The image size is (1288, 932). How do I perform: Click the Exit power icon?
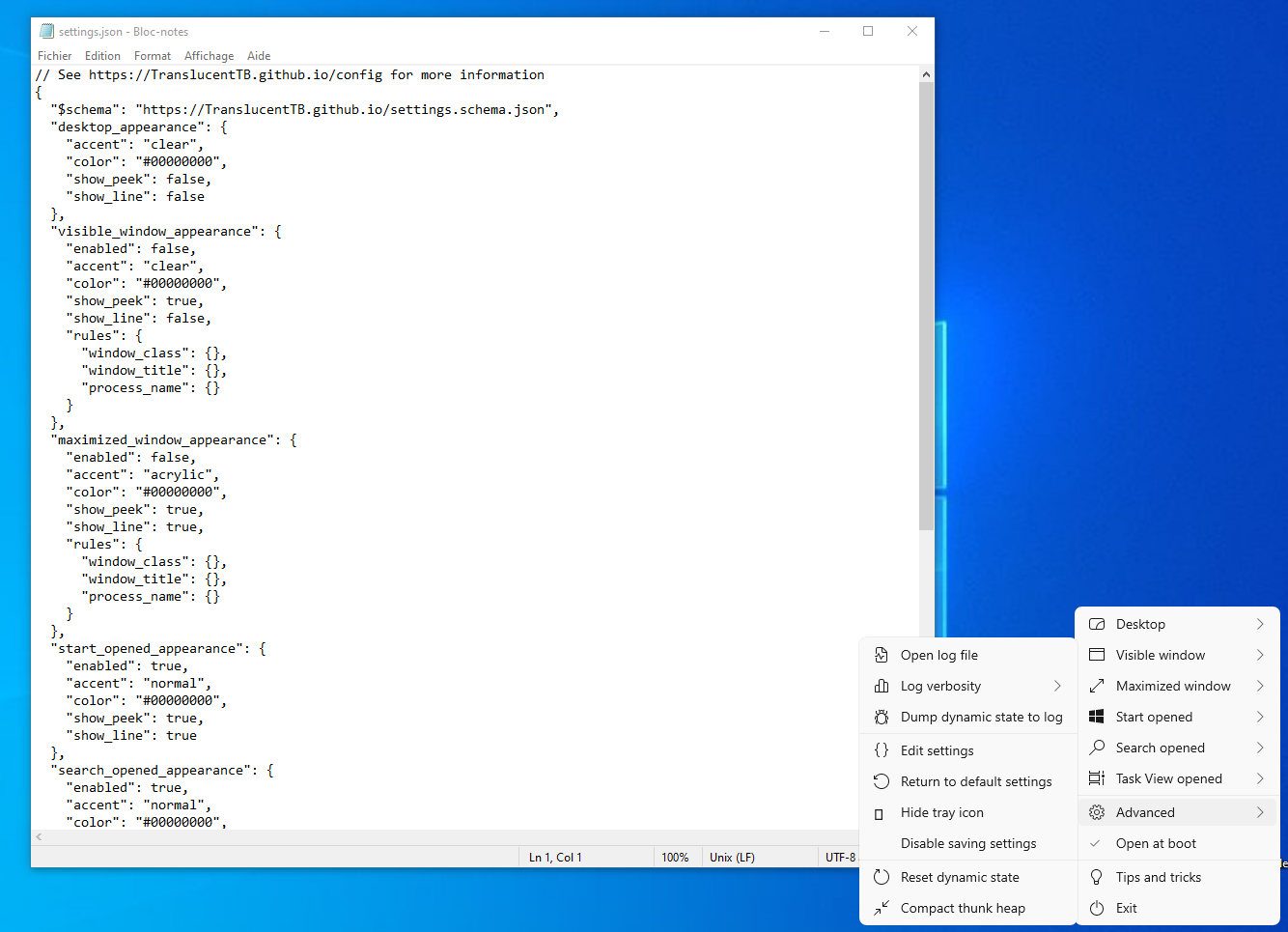[x=1096, y=908]
